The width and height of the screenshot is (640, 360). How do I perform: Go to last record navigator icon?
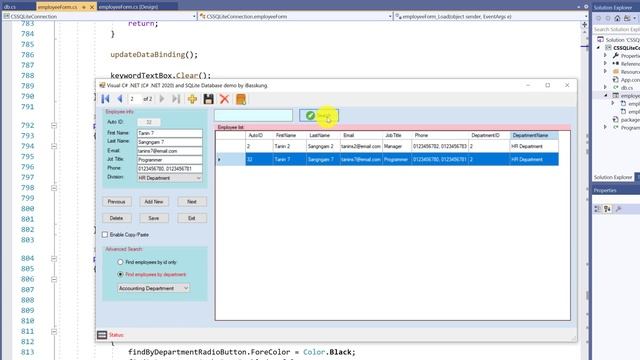click(176, 99)
